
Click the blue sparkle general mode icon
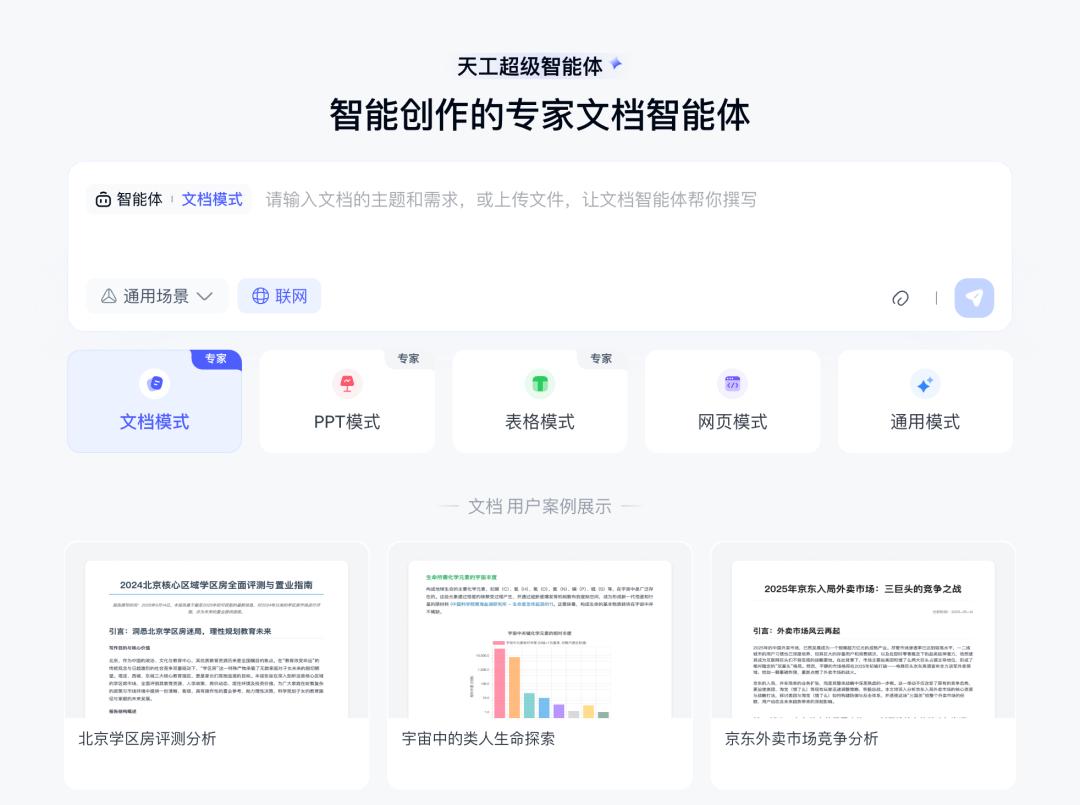tap(925, 383)
